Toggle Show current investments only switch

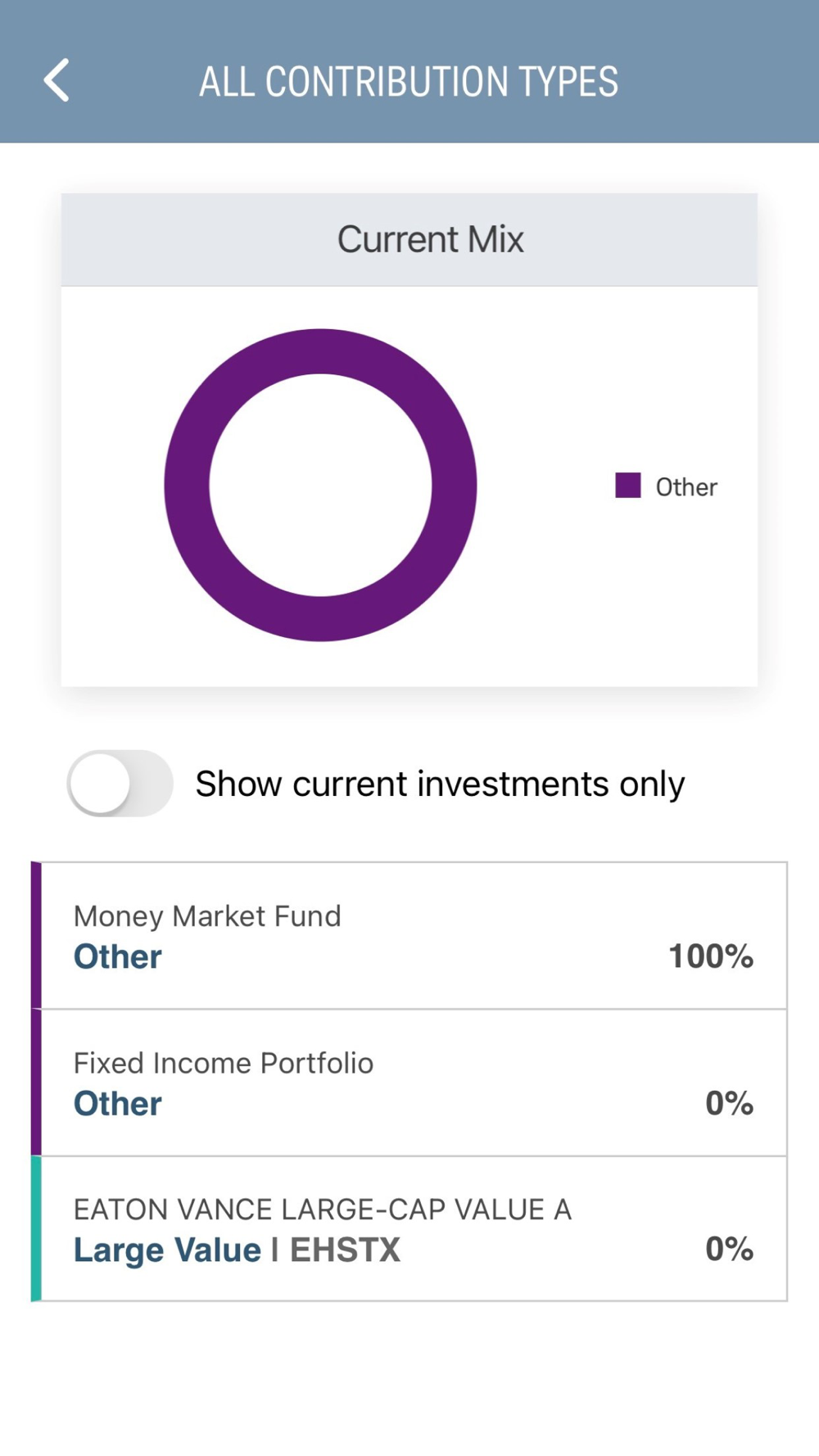[120, 783]
